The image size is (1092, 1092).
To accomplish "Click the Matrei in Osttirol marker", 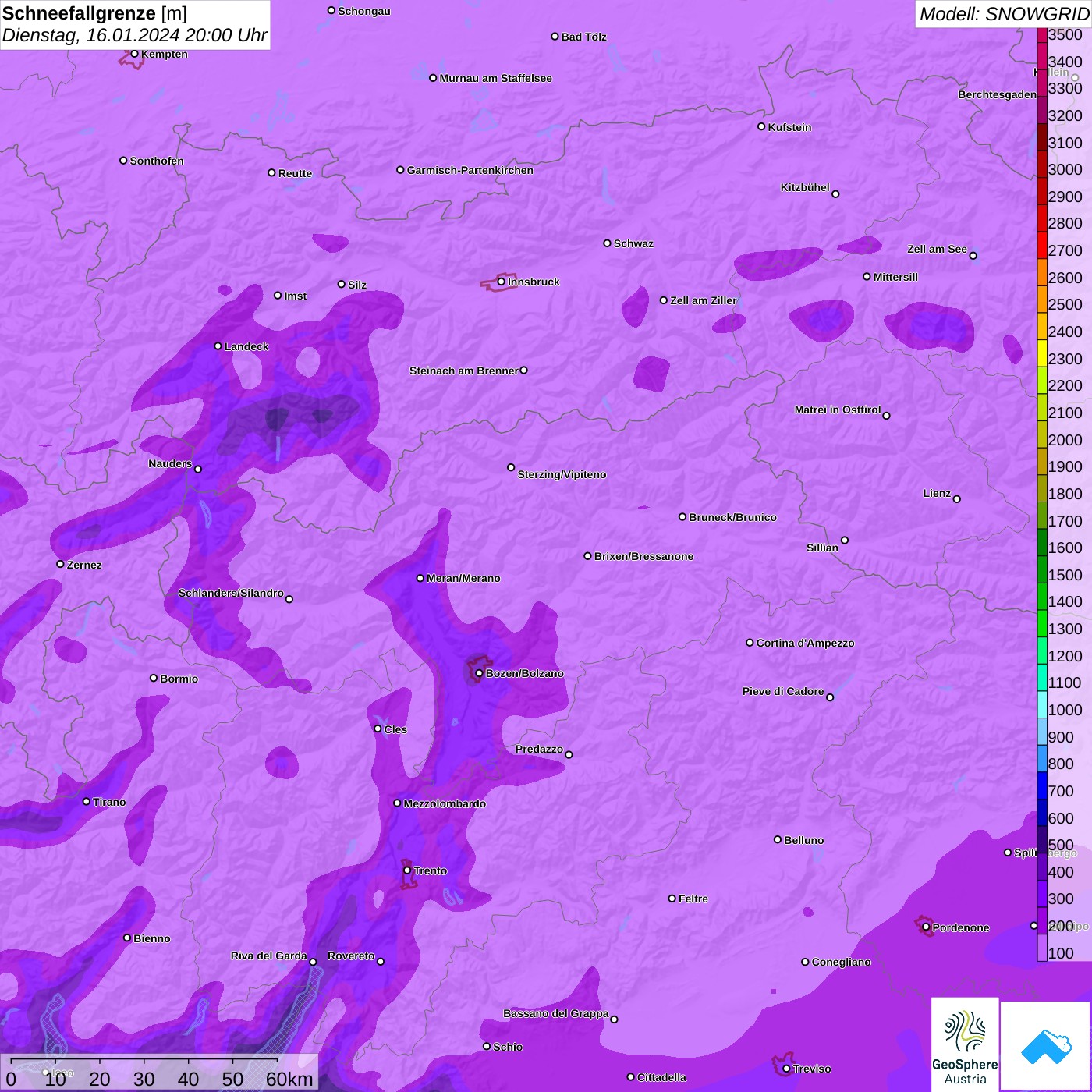I will point(886,416).
